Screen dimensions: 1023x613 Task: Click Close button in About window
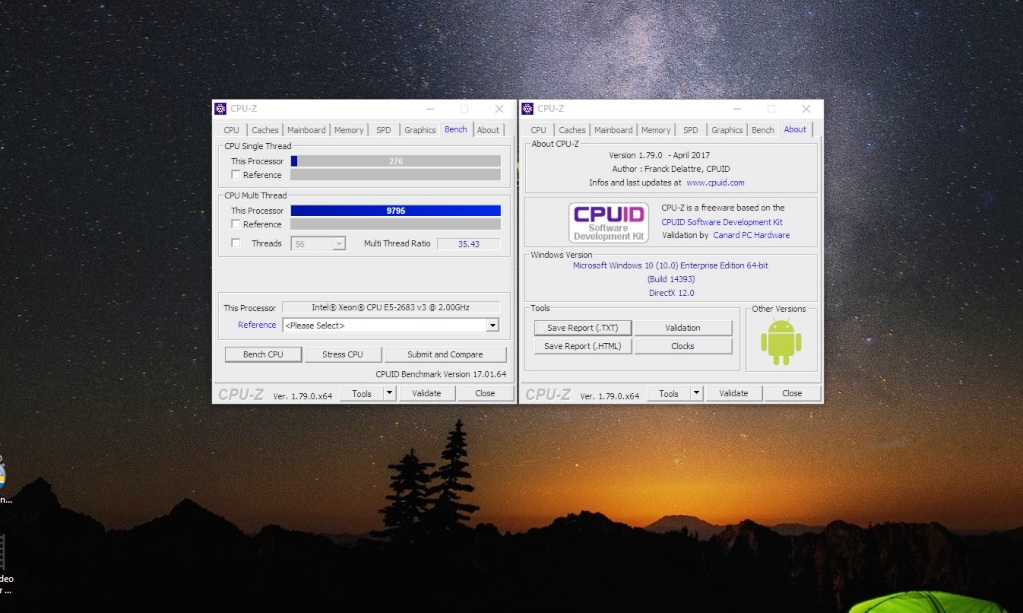coord(792,393)
